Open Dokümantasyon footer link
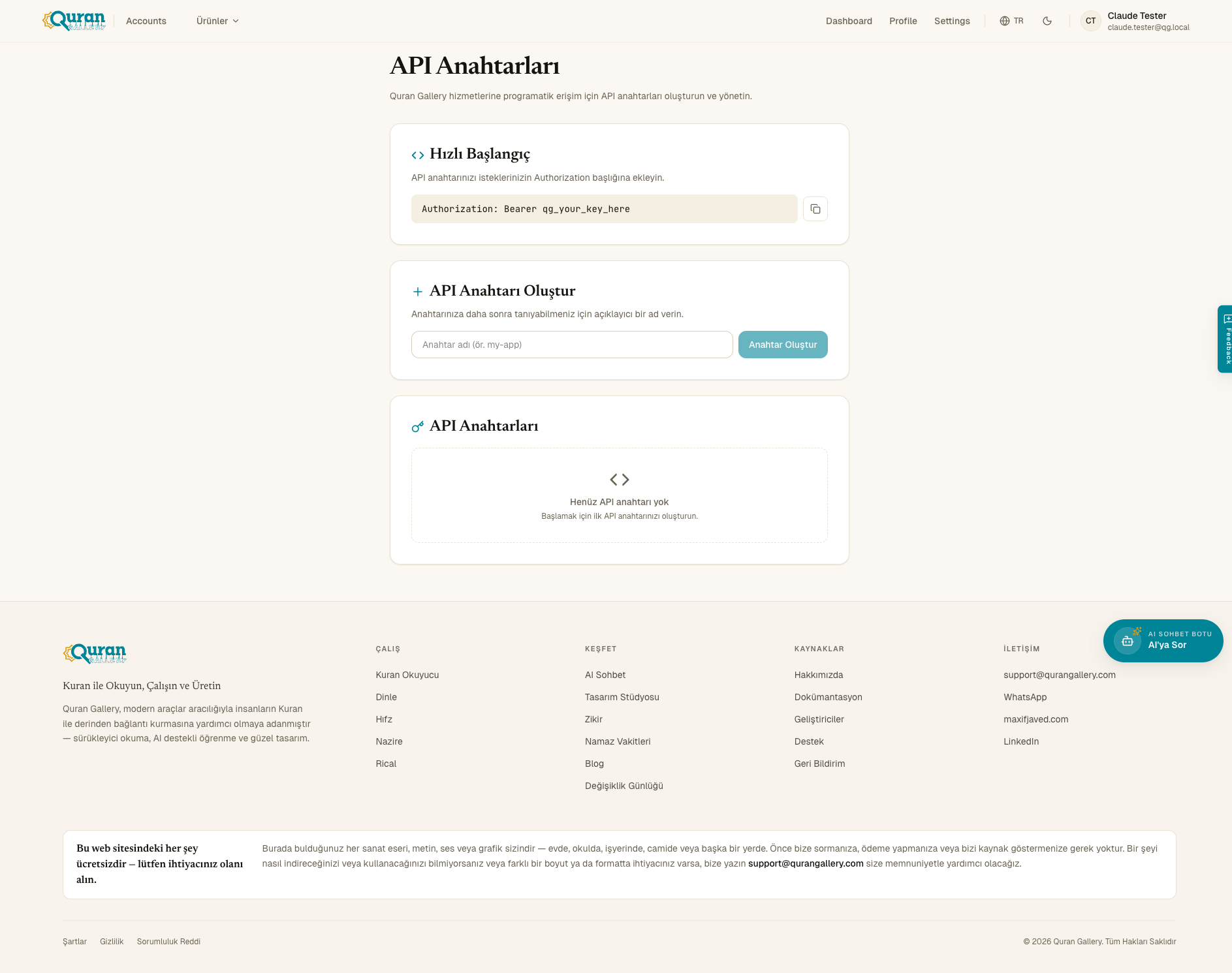This screenshot has height=973, width=1232. point(829,697)
